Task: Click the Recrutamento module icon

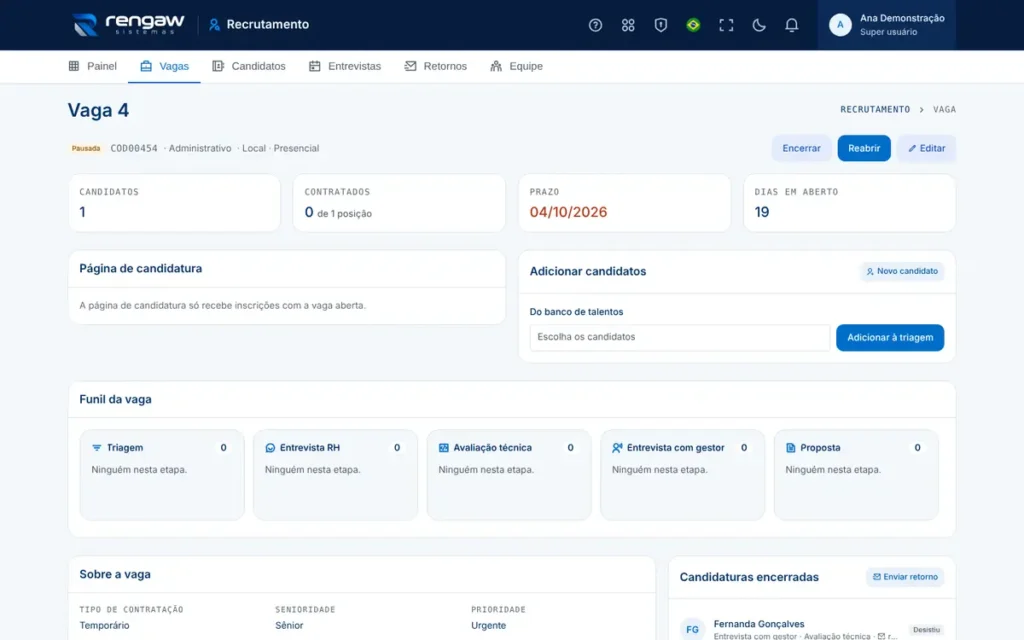Action: [214, 25]
